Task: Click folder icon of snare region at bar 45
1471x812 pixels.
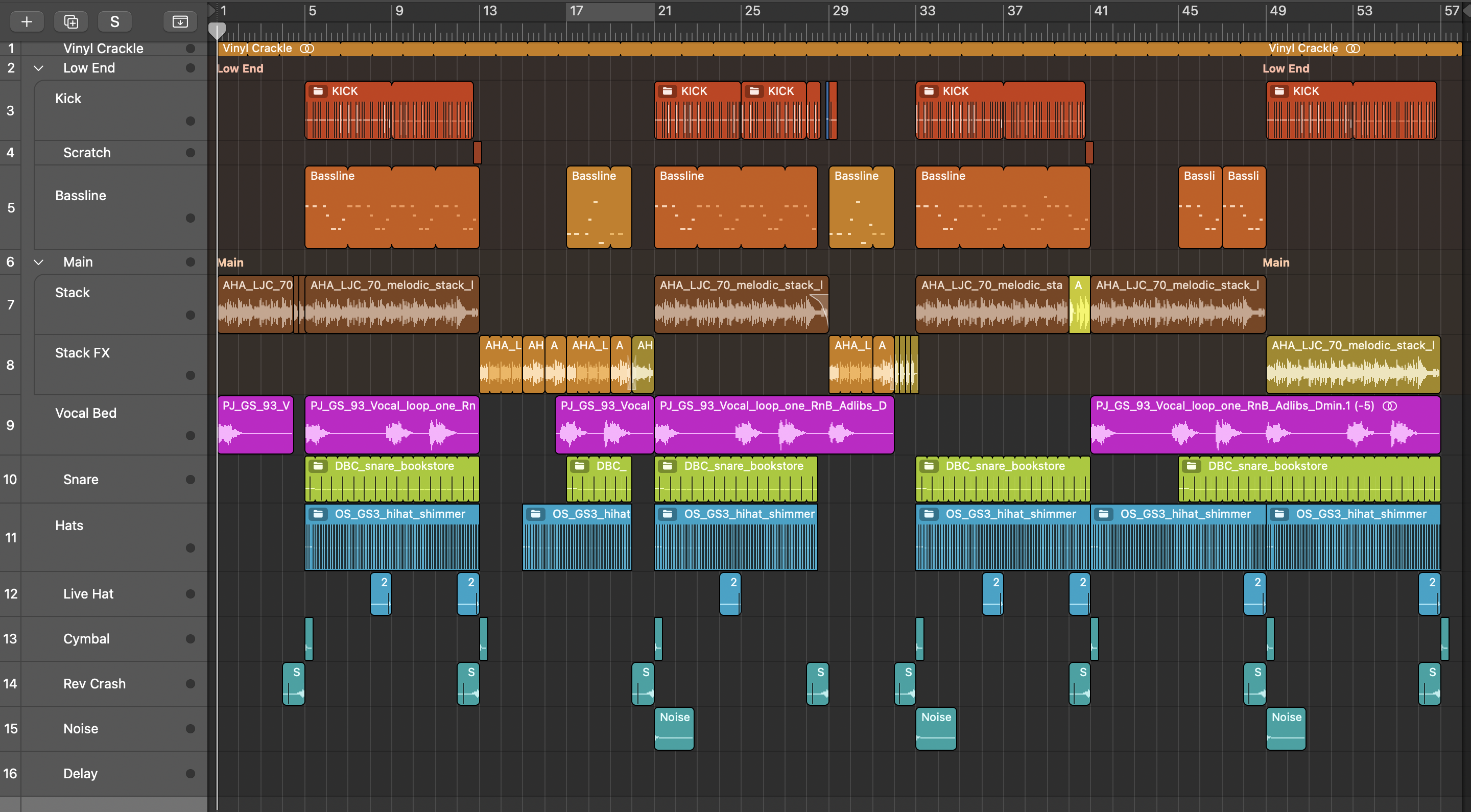Action: [1192, 466]
